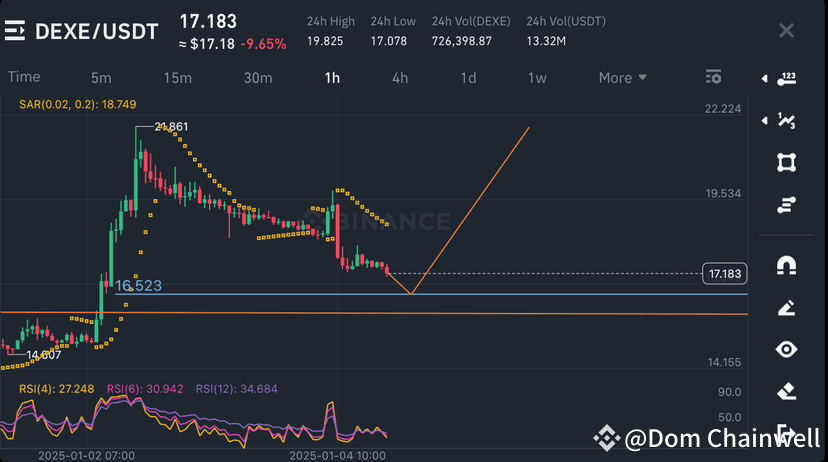Click the current price tag 17.183

coord(724,274)
